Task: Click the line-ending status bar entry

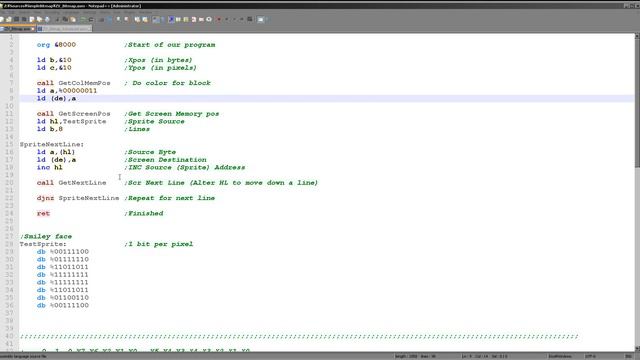Action: coord(559,356)
